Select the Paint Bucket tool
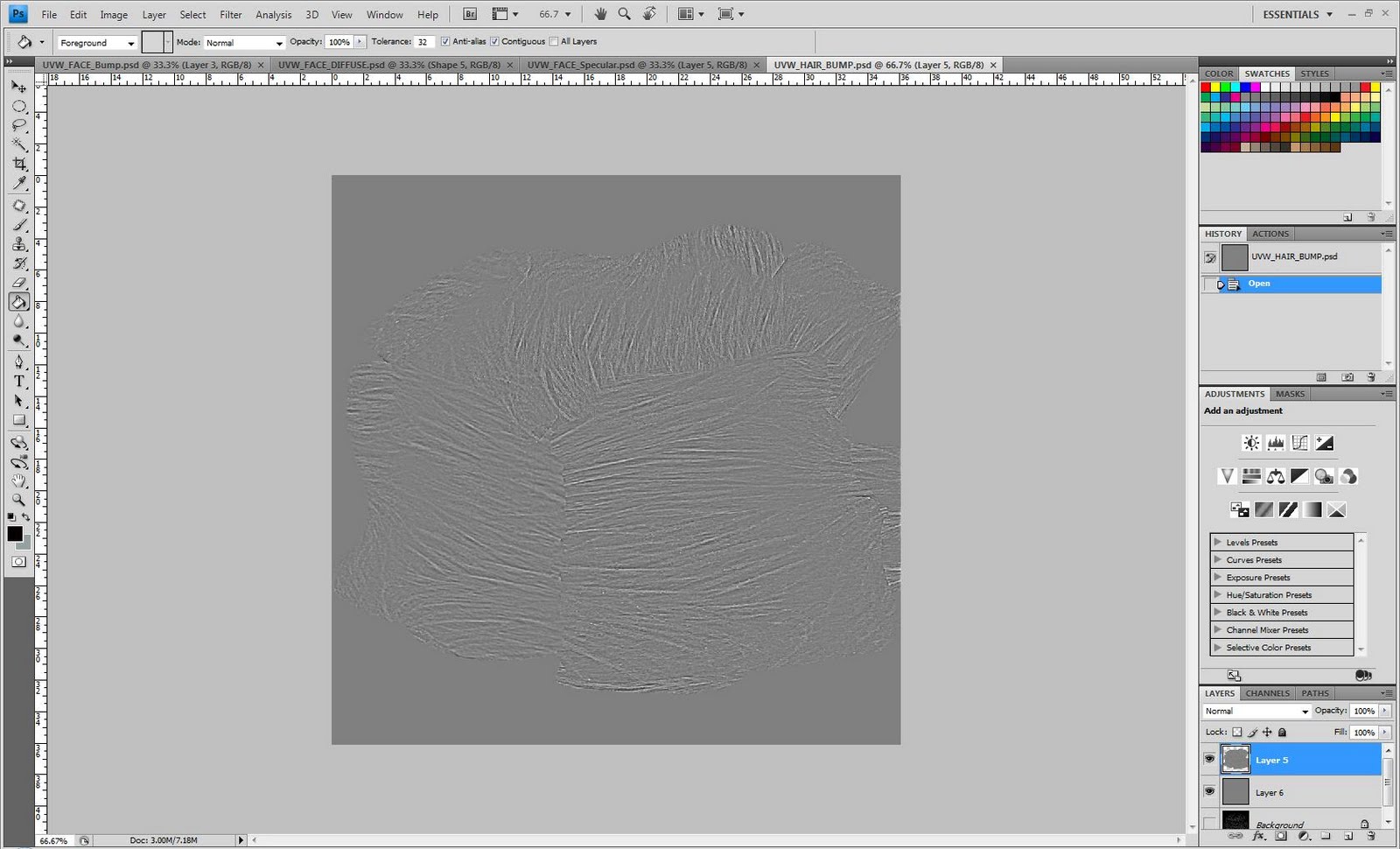This screenshot has width=1400, height=849. click(18, 302)
